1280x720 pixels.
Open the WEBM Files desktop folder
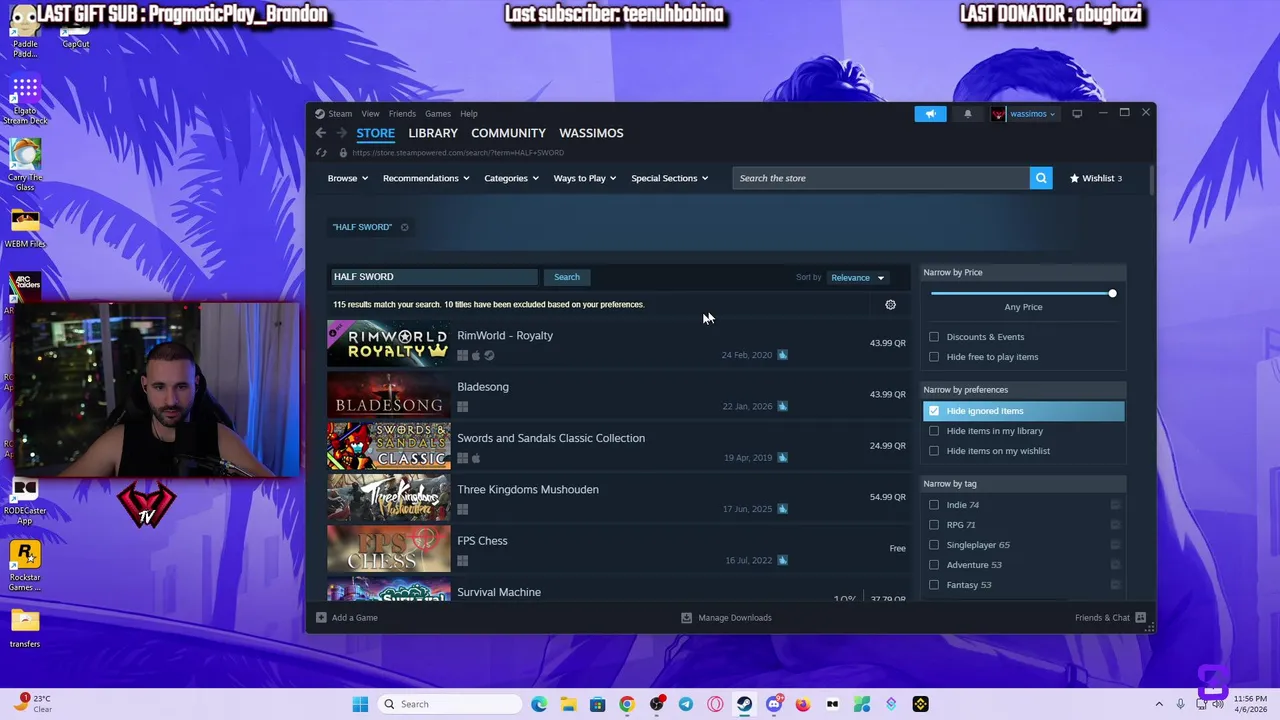click(25, 229)
